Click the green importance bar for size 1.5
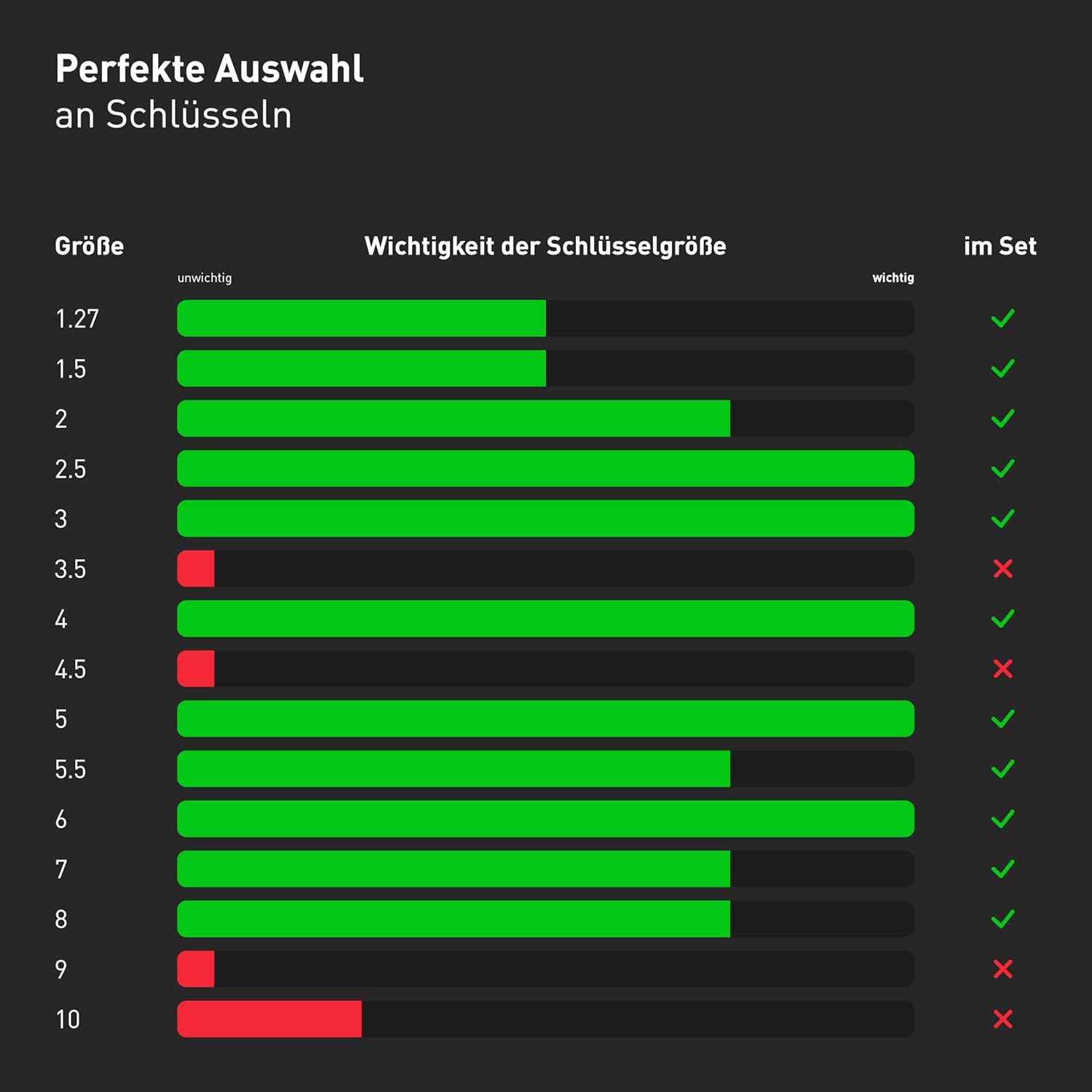This screenshot has width=1092, height=1092. (x=361, y=368)
